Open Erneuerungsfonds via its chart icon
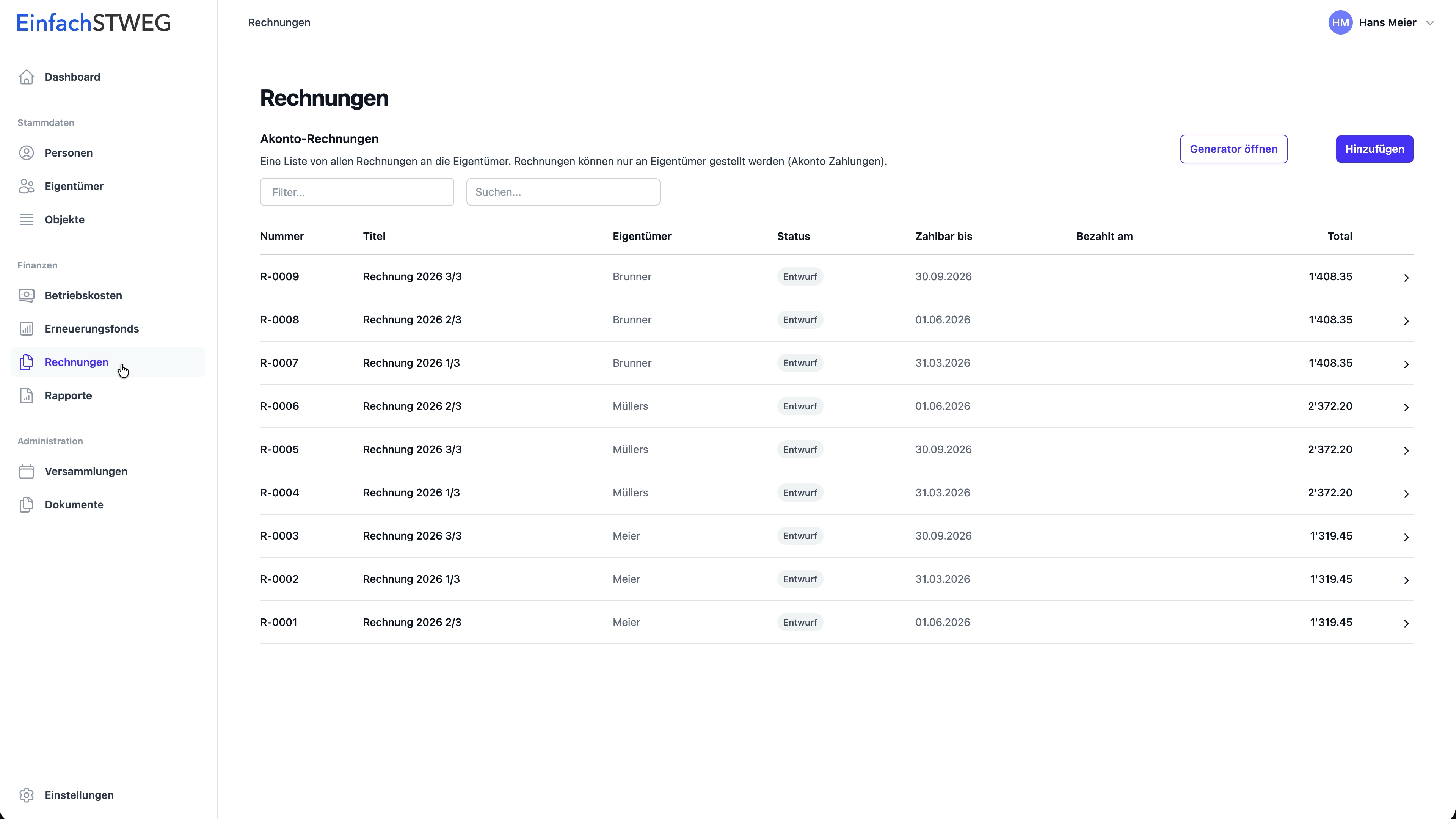Viewport: 1456px width, 819px height. pyautogui.click(x=27, y=328)
